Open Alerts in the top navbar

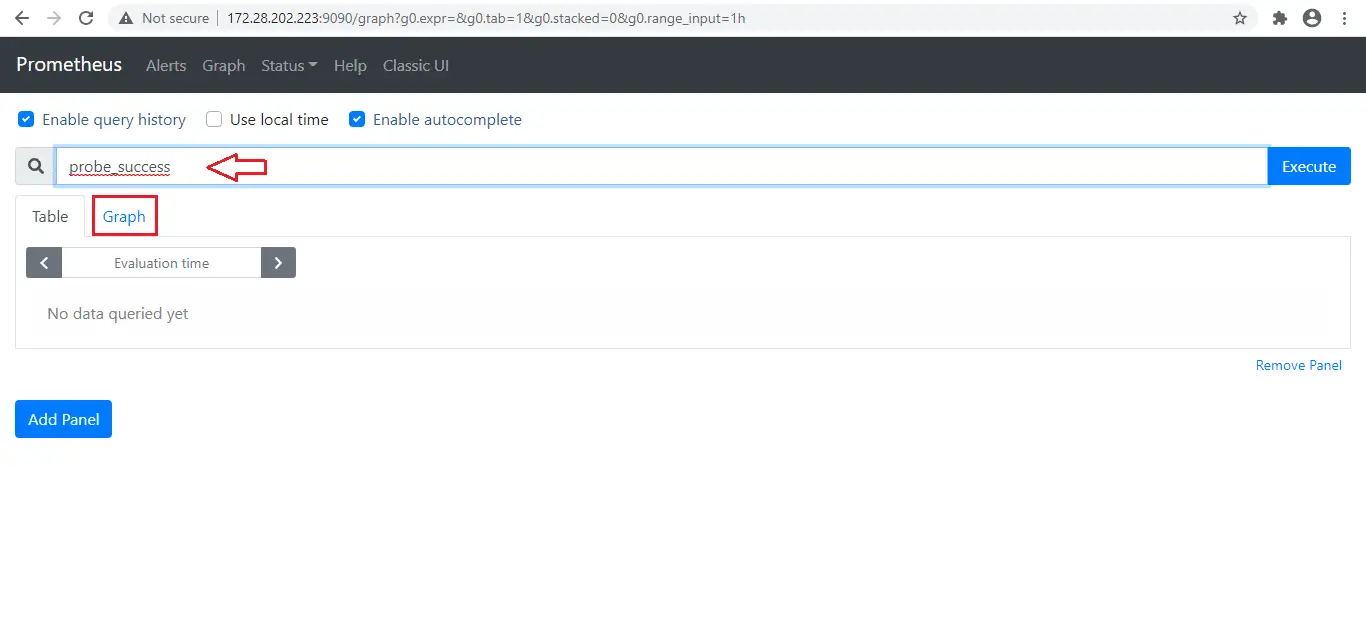pyautogui.click(x=166, y=65)
